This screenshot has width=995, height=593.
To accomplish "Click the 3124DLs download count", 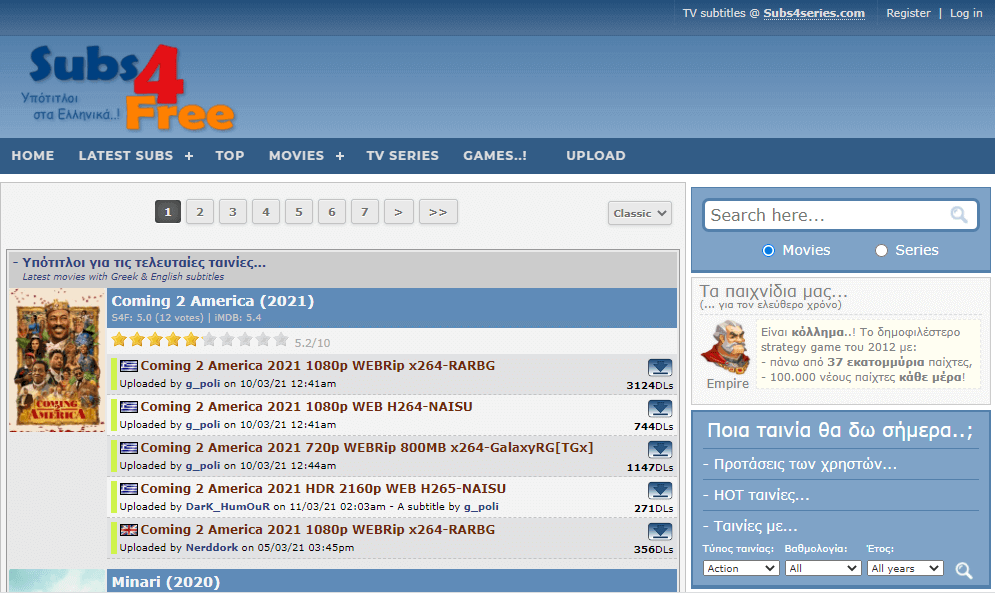I will pos(649,385).
